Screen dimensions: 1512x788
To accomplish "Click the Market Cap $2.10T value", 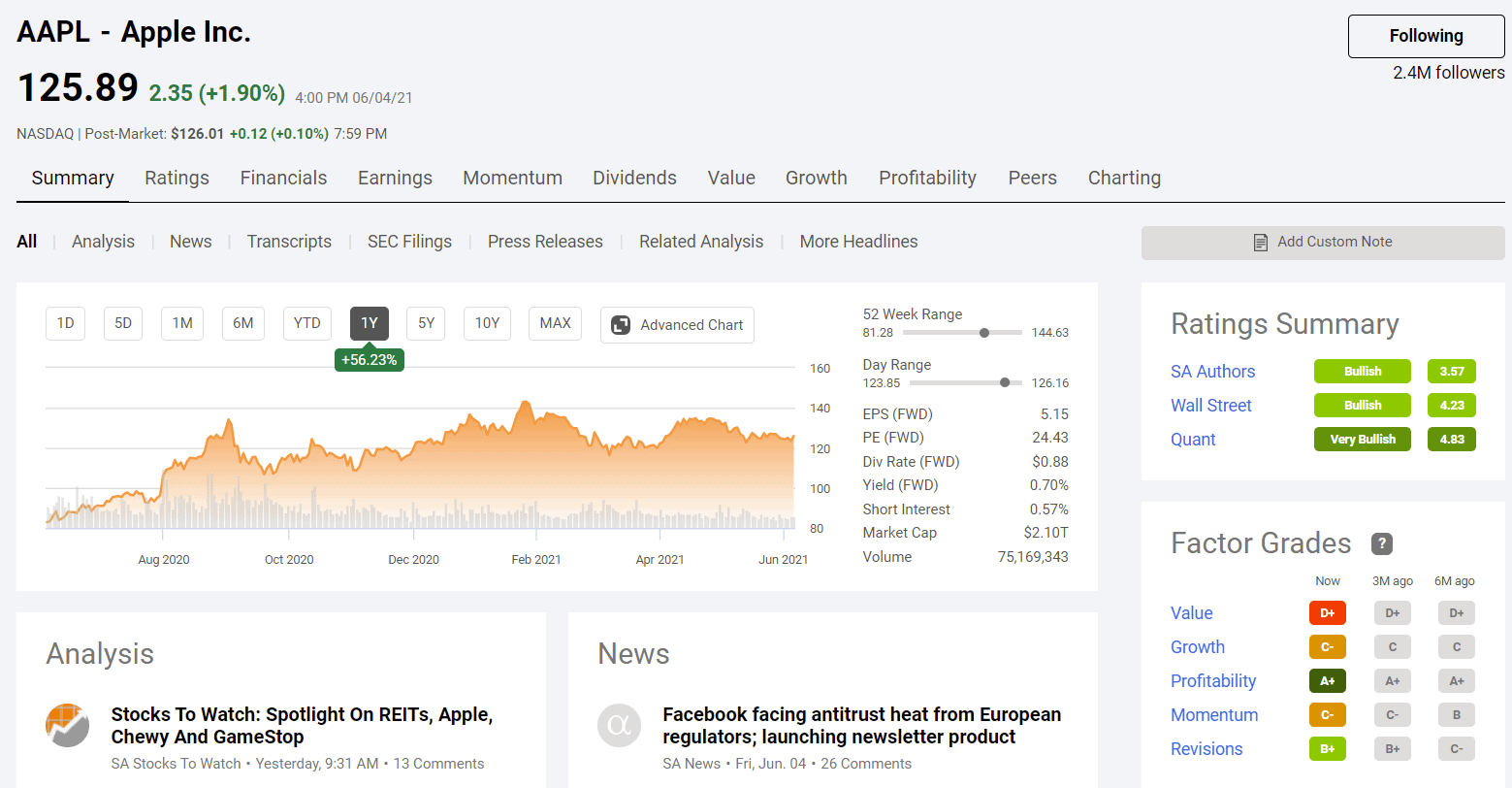I will 1046,533.
